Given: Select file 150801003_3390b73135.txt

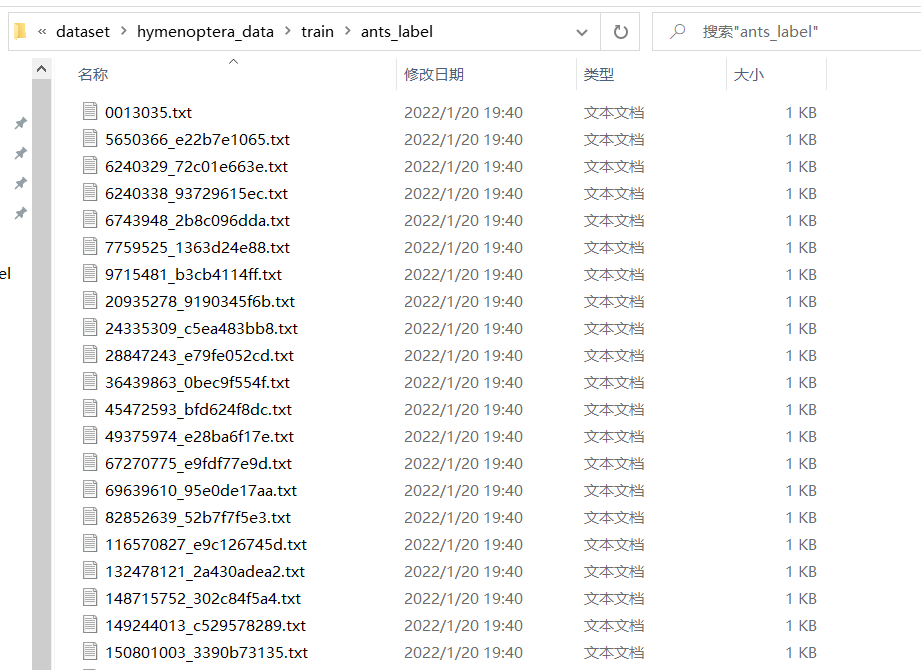Looking at the screenshot, I should click(x=206, y=653).
